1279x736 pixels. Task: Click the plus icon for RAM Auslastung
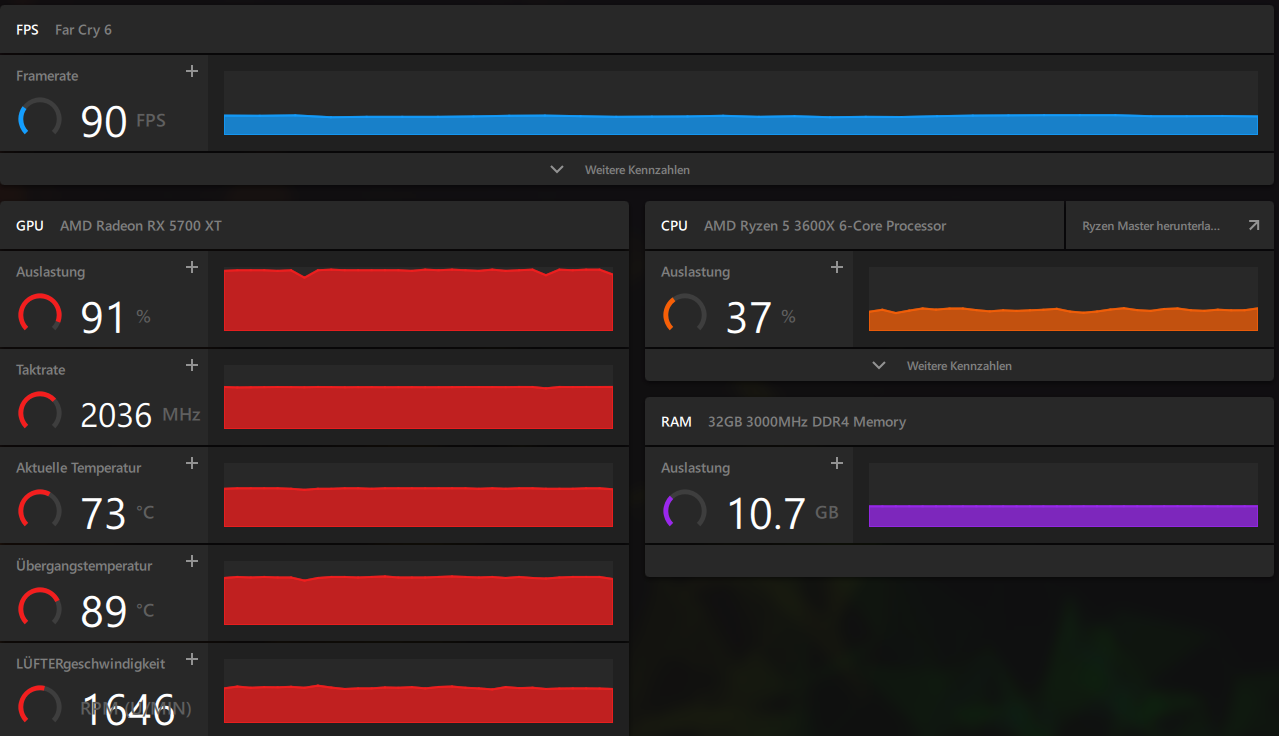[x=838, y=463]
